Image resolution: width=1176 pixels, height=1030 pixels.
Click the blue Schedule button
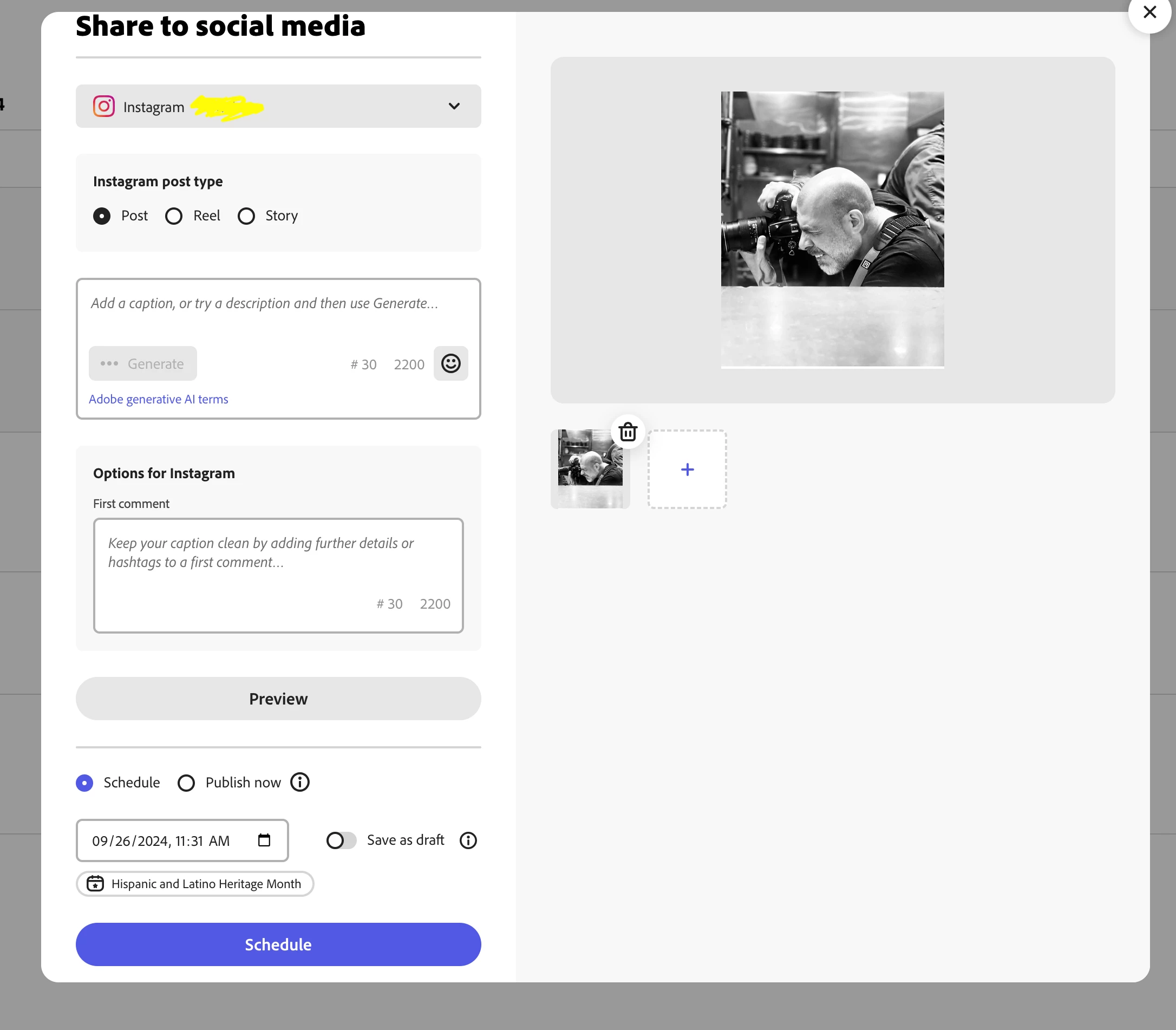pyautogui.click(x=278, y=944)
